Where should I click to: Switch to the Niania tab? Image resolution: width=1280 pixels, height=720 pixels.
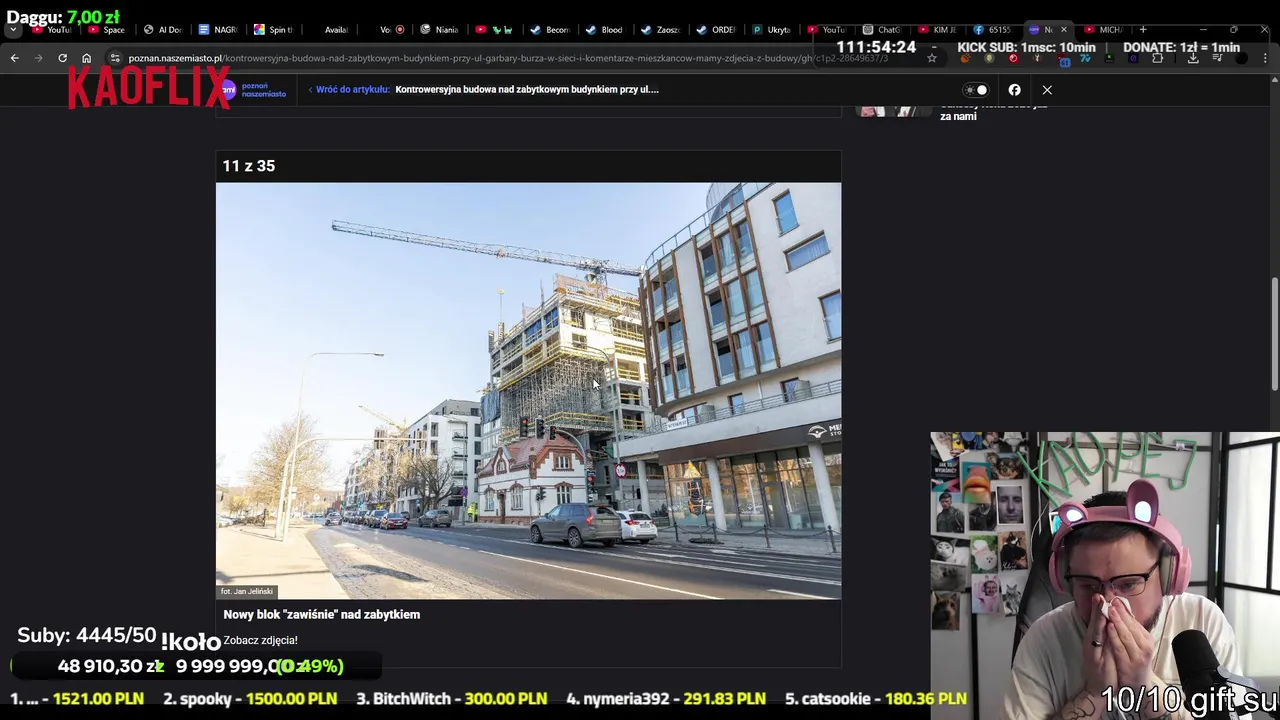[439, 30]
